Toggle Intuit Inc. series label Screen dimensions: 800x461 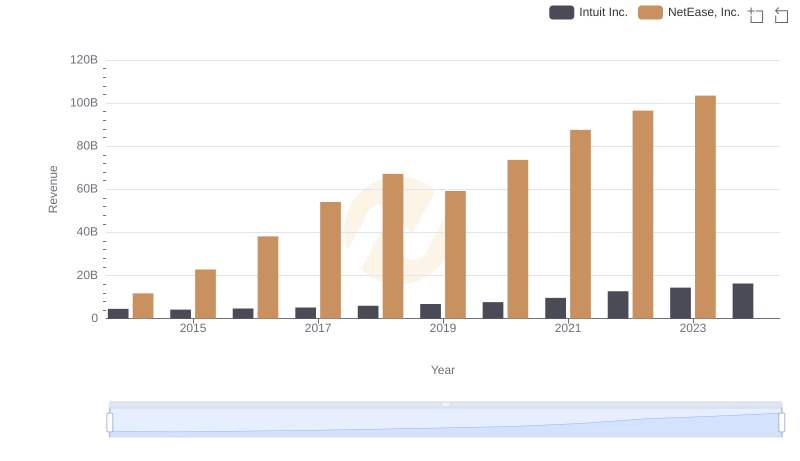click(x=603, y=12)
